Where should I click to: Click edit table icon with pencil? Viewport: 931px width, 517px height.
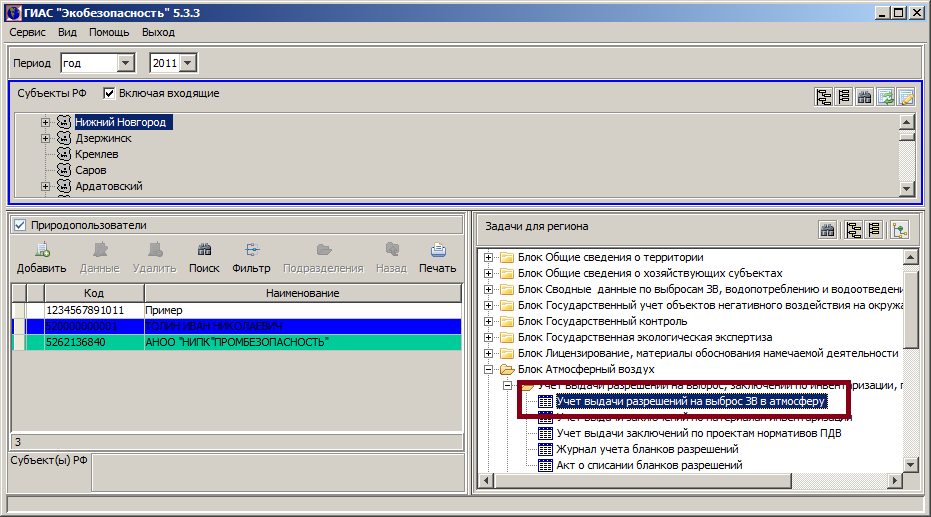pyautogui.click(x=905, y=97)
